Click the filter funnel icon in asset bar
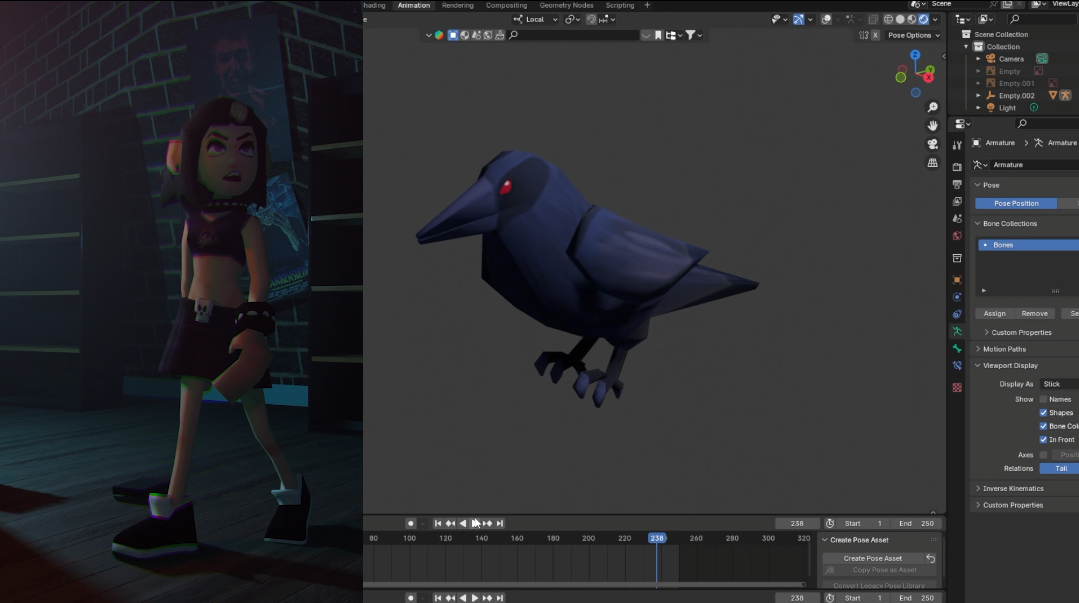Image resolution: width=1079 pixels, height=603 pixels. 690,35
